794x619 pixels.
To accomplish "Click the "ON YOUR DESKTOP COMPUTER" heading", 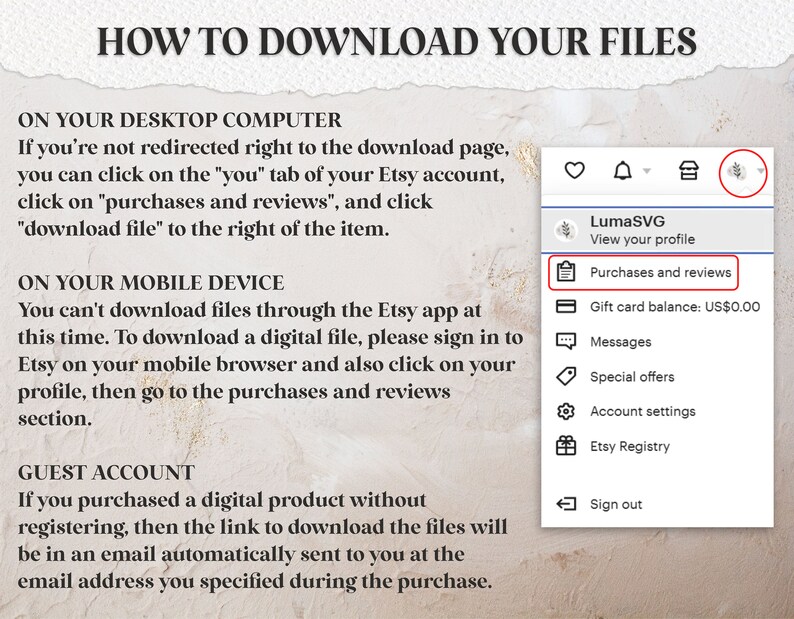I will click(x=180, y=120).
